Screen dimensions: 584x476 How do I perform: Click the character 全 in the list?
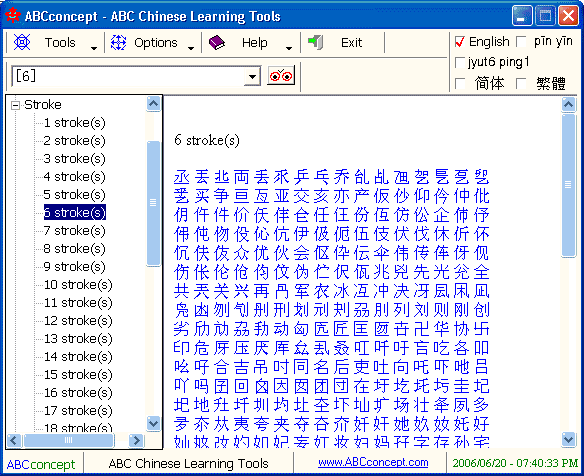482,272
